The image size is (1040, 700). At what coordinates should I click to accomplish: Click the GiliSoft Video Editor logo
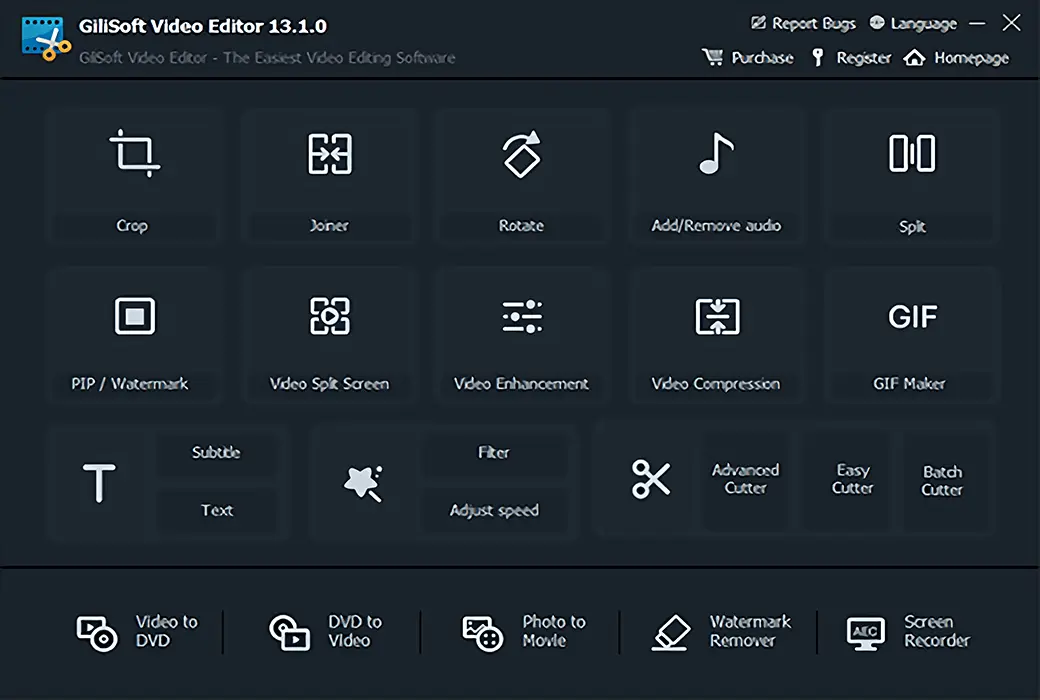tap(46, 38)
